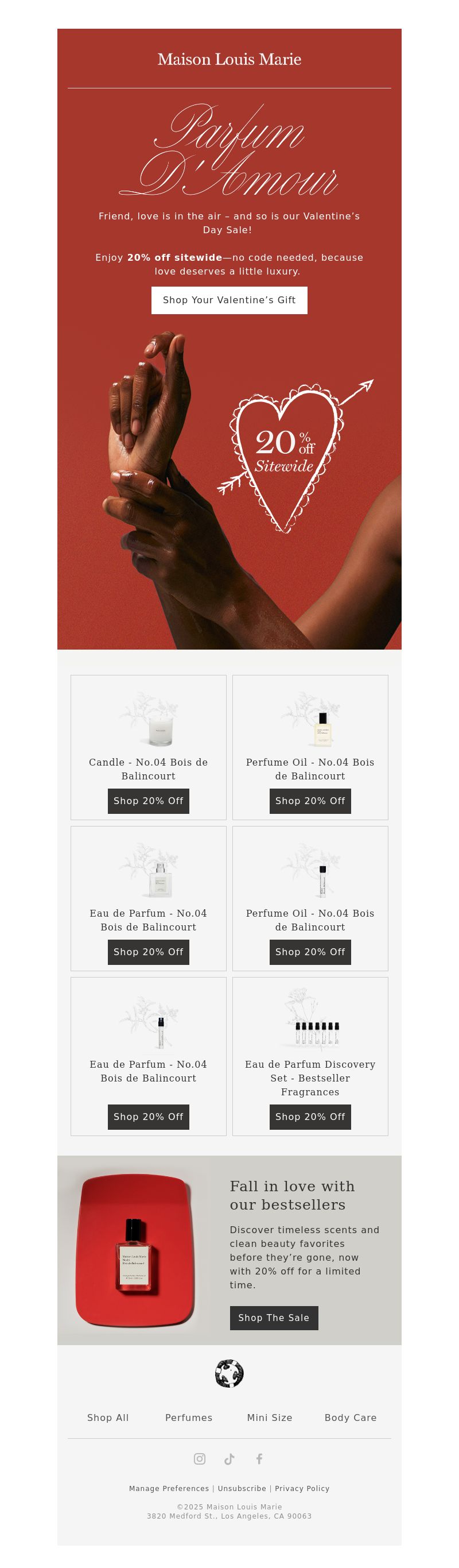Open the Perfumes menu link
Image resolution: width=459 pixels, height=1568 pixels.
pyautogui.click(x=189, y=1418)
